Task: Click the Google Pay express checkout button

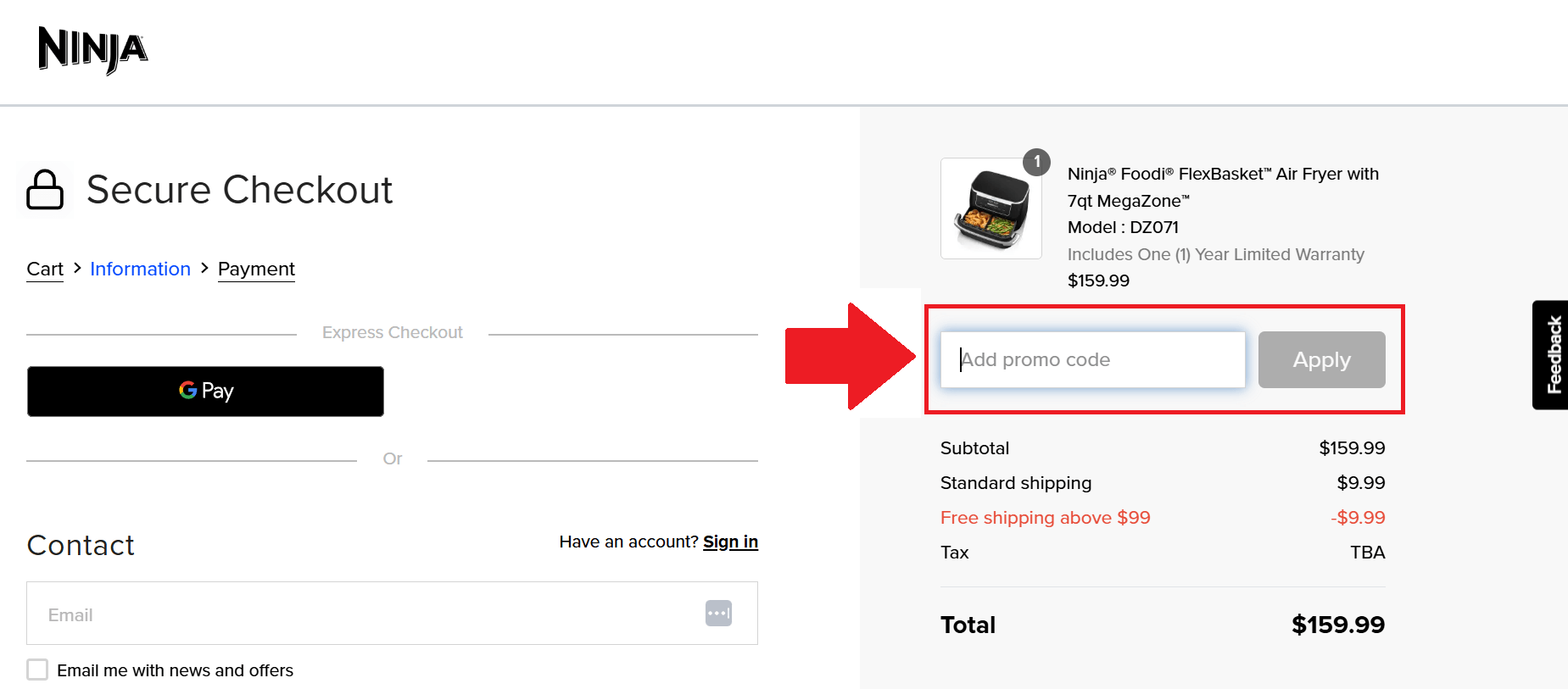Action: (205, 391)
